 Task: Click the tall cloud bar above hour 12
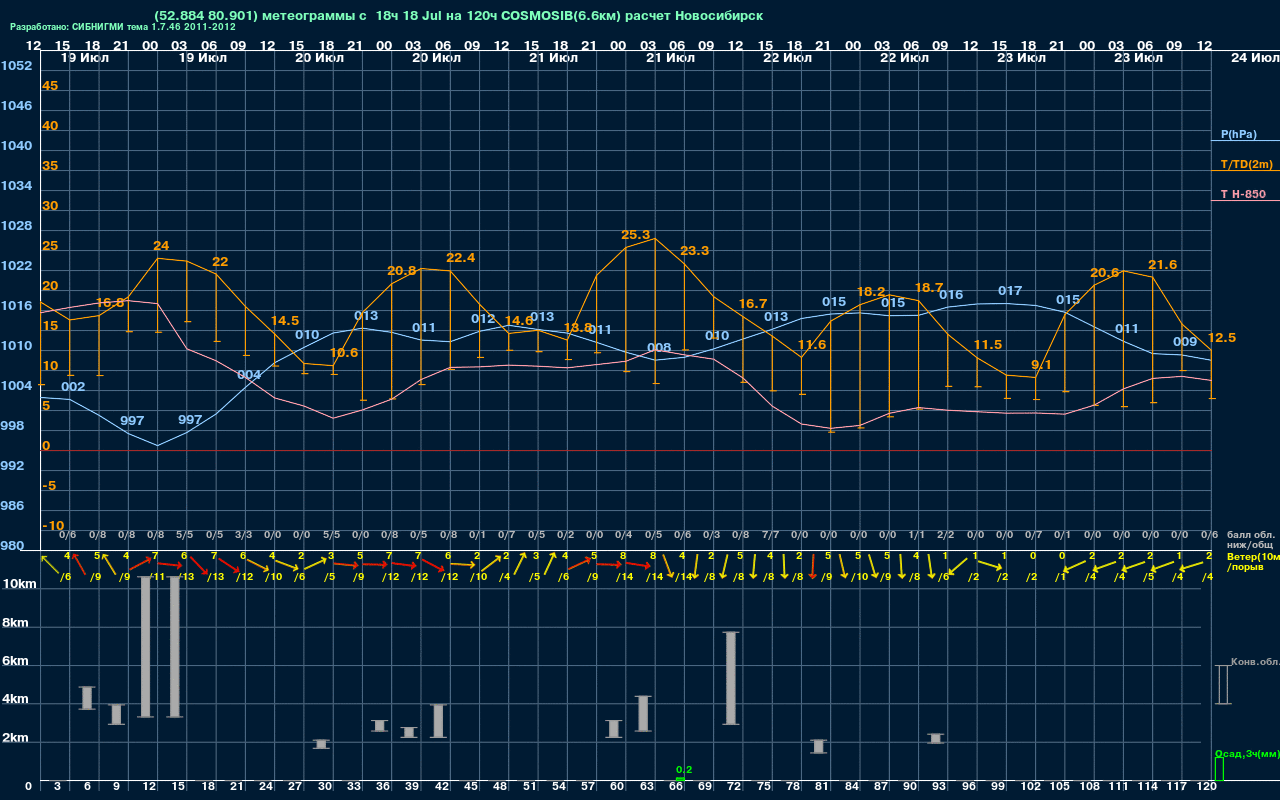146,646
